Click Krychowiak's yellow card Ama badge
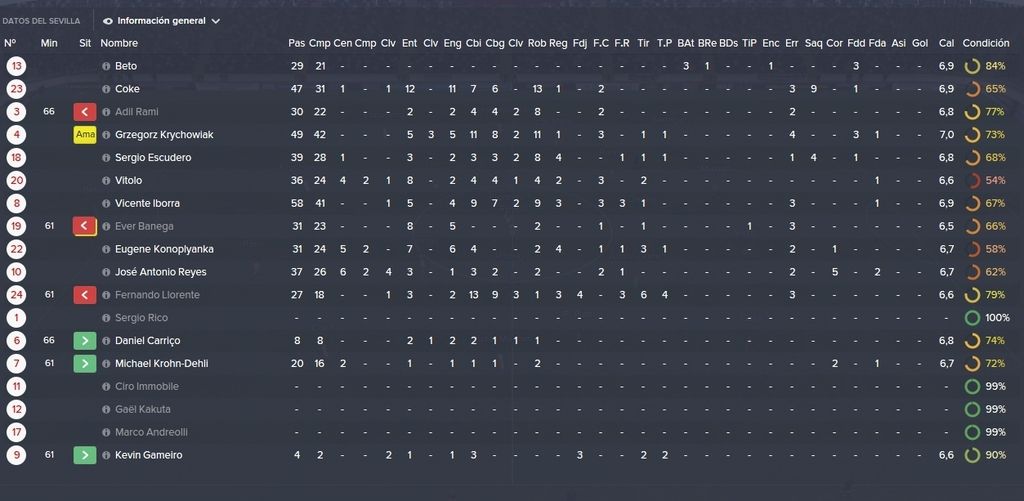Screen dimensions: 1024x501 click(85, 135)
